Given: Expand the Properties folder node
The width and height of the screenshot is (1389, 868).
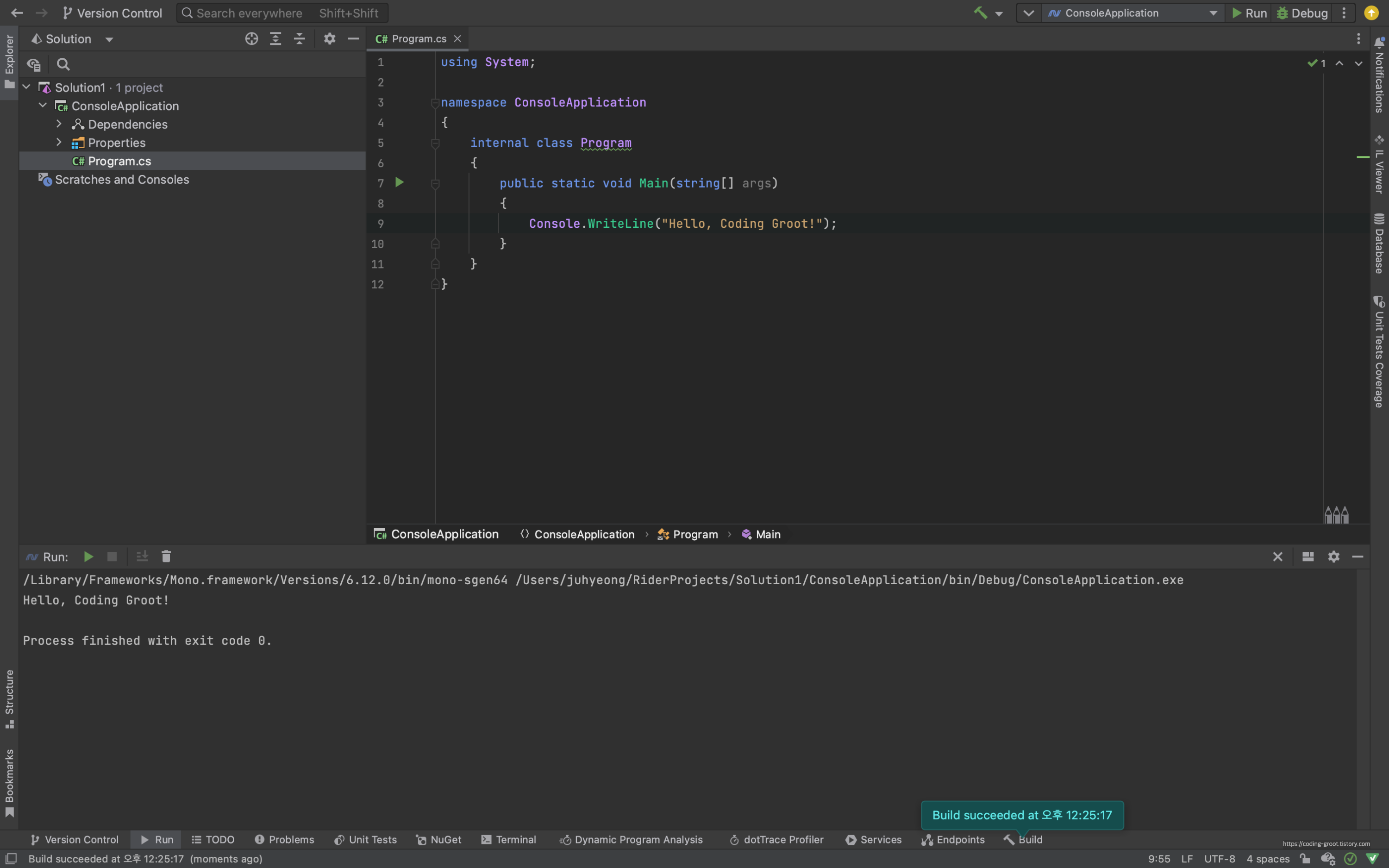Looking at the screenshot, I should [58, 143].
